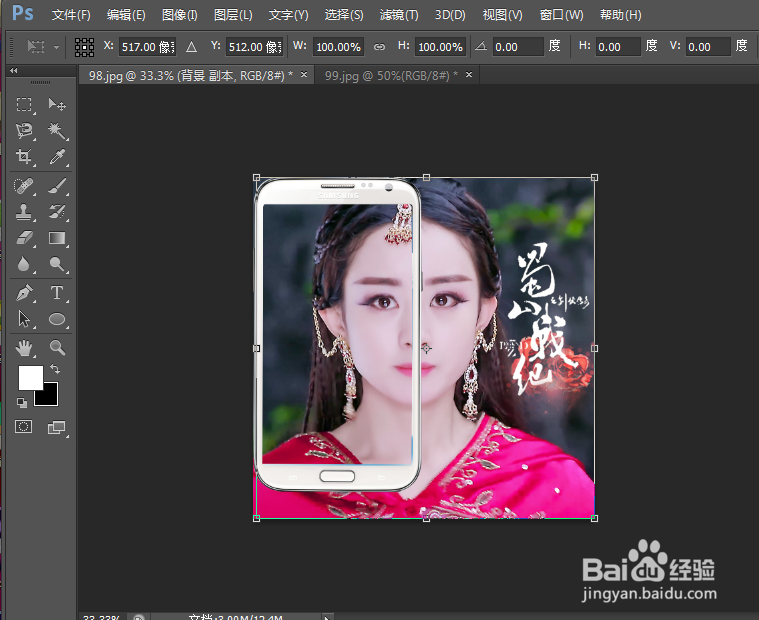Select the Dodge tool
759x620 pixels.
57,264
